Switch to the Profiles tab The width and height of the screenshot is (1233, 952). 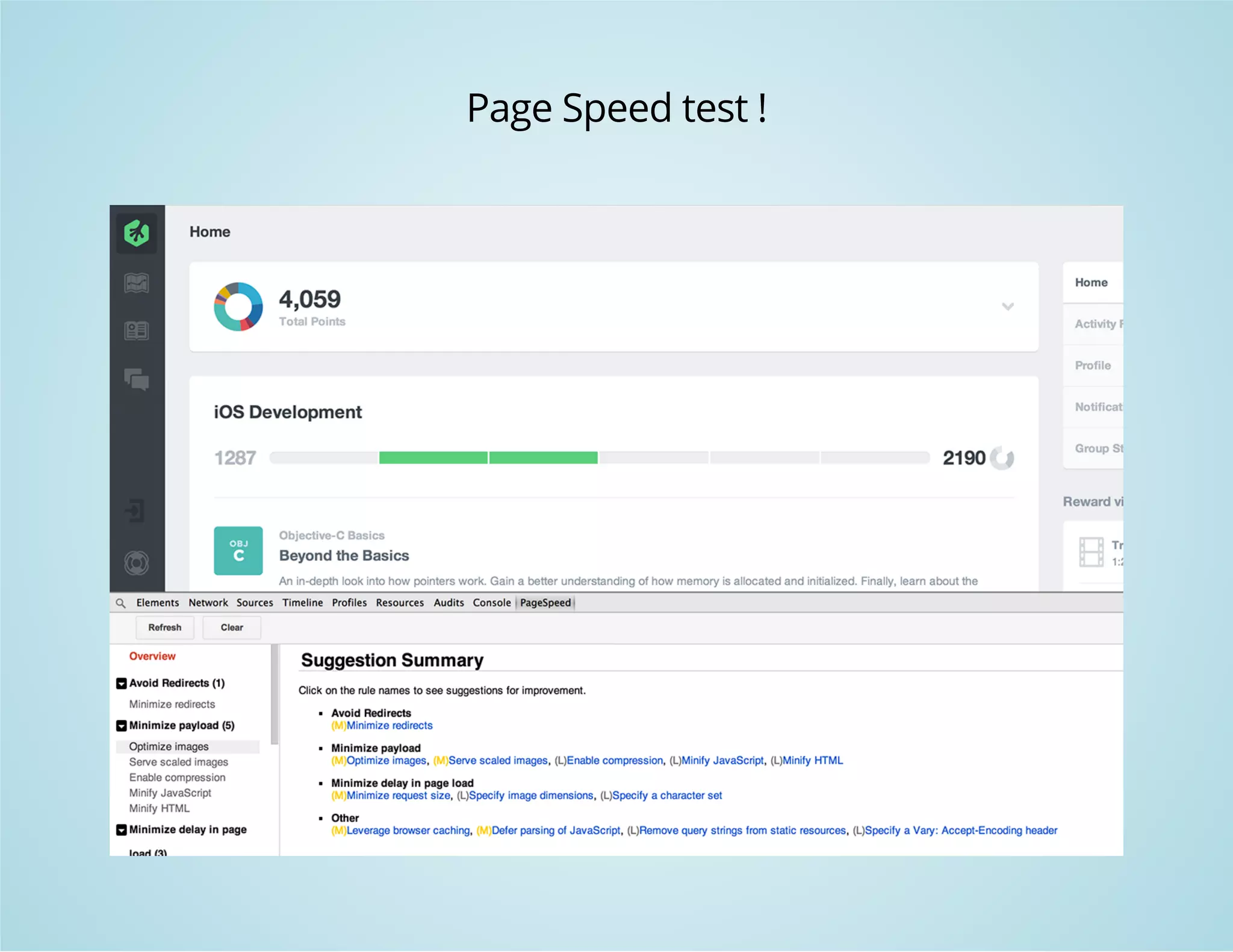[349, 602]
